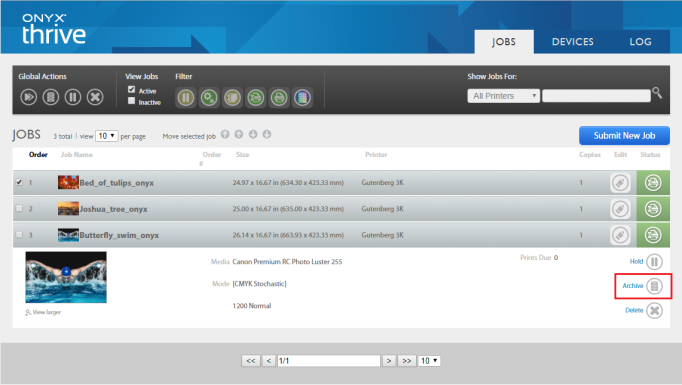The width and height of the screenshot is (682, 385).
Task: Click the Archive link for selected job
Action: click(x=633, y=286)
